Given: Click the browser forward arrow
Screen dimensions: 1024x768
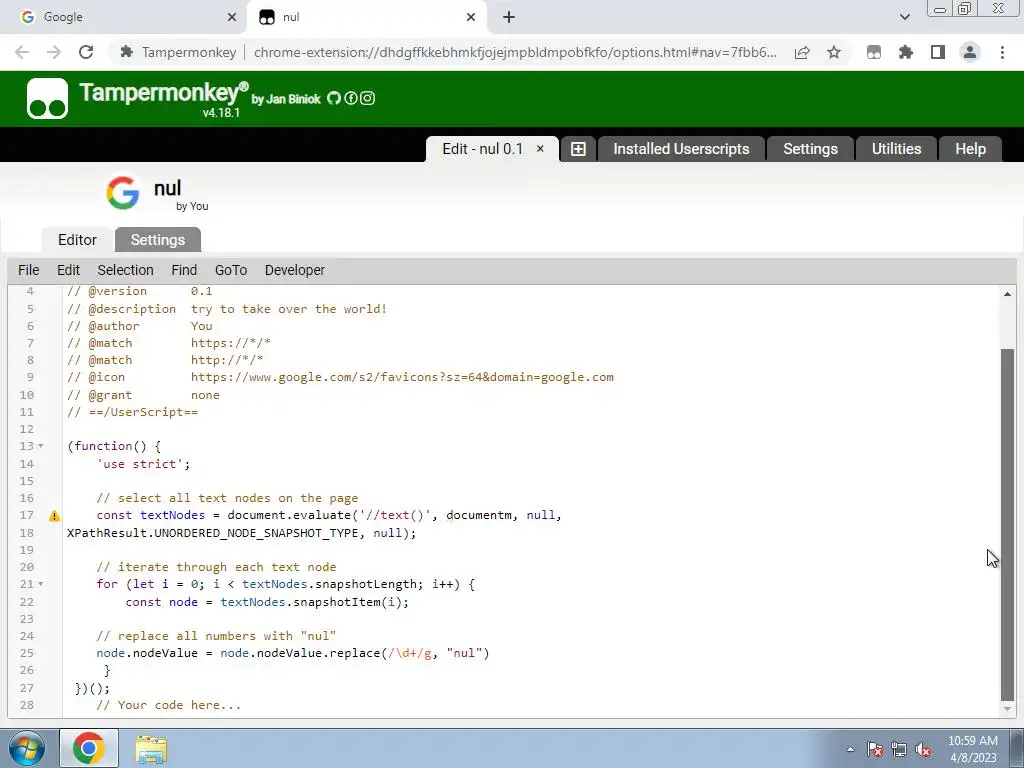Looking at the screenshot, I should click(x=54, y=52).
